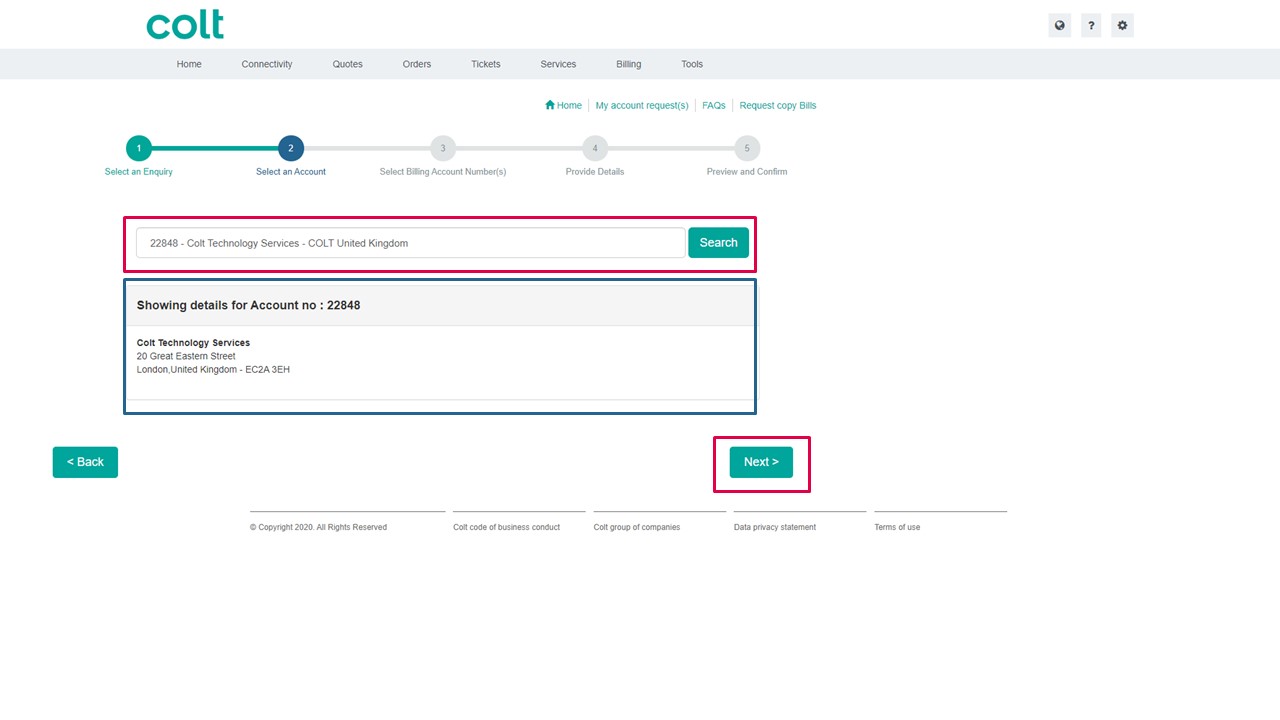Image resolution: width=1280 pixels, height=720 pixels.
Task: Click the Copyright 2020 footer text
Action: [318, 527]
